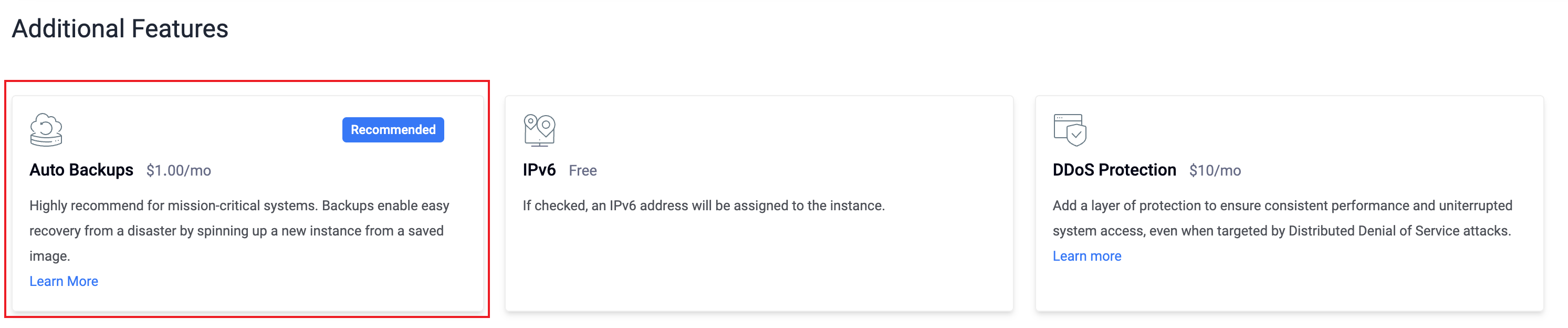Click the $1.00/mo price label

(x=179, y=171)
